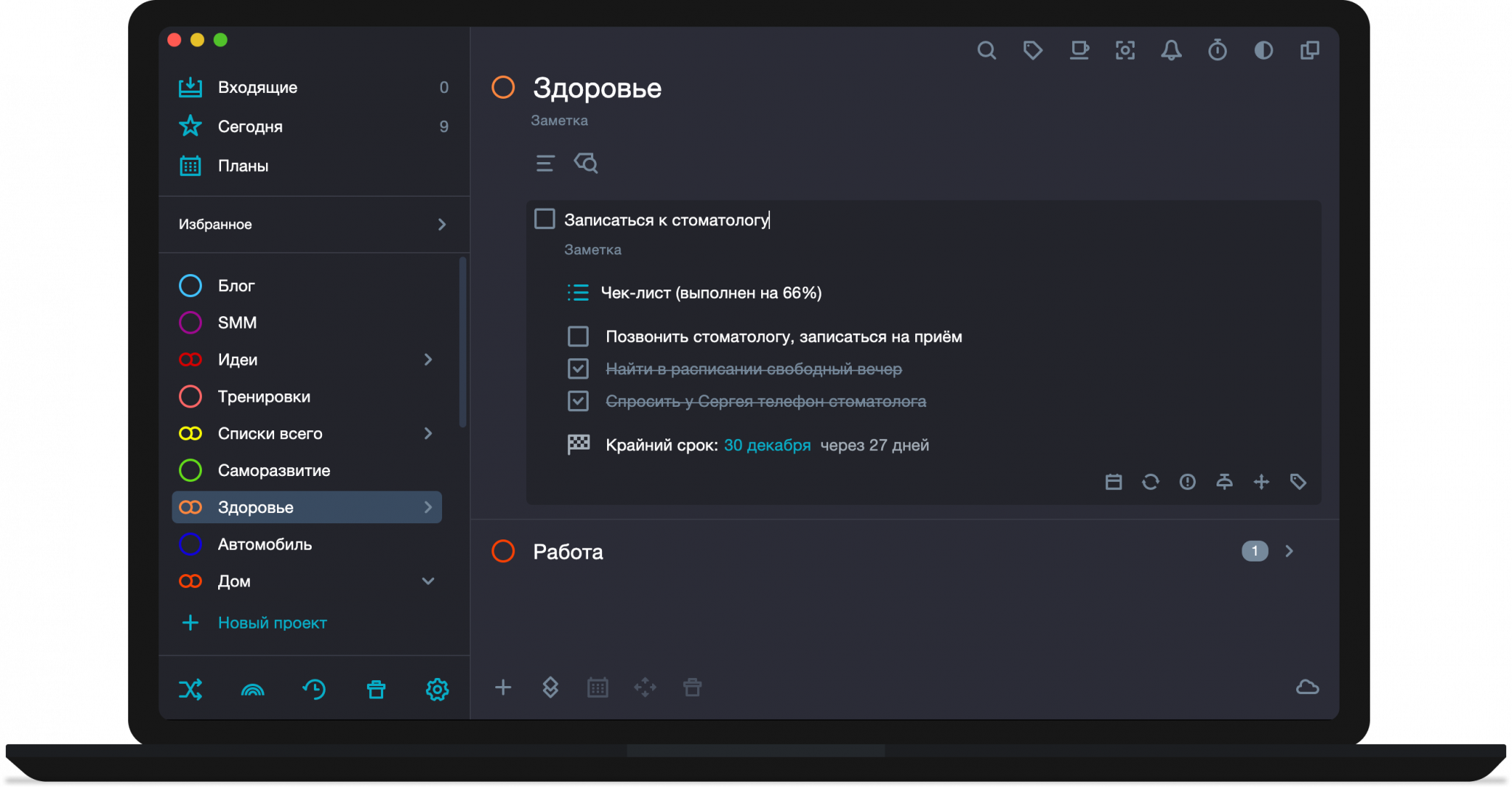Click the Заметка field under Здоровье heading
Viewport: 1512px width, 787px height.
tap(559, 120)
